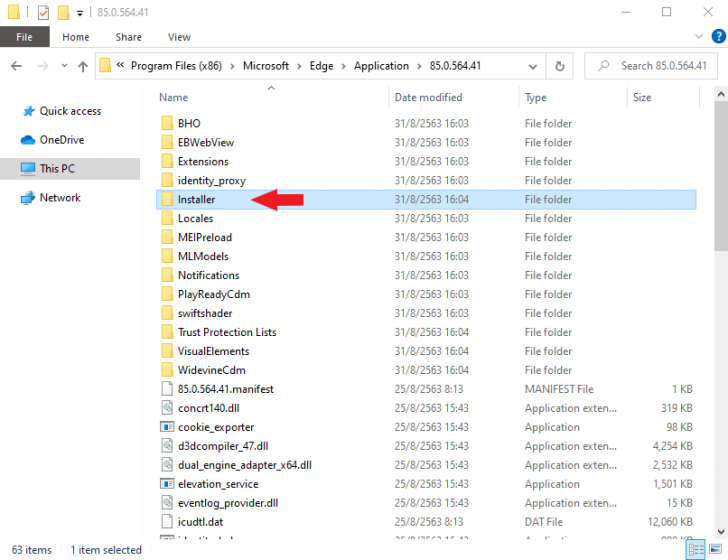This screenshot has height=560, width=728.
Task: Open the Properties quick access toolbar icon
Action: click(43, 13)
